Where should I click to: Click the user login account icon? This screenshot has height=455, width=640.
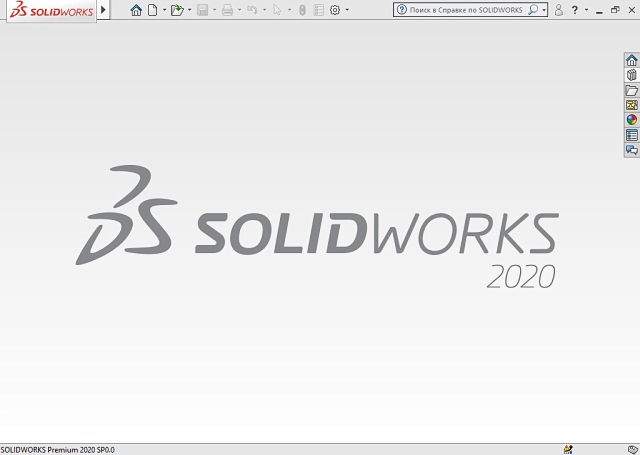558,10
